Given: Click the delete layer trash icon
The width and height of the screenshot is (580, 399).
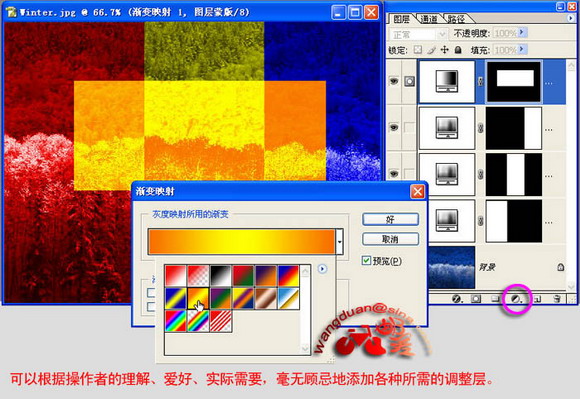Looking at the screenshot, I should click(x=557, y=298).
